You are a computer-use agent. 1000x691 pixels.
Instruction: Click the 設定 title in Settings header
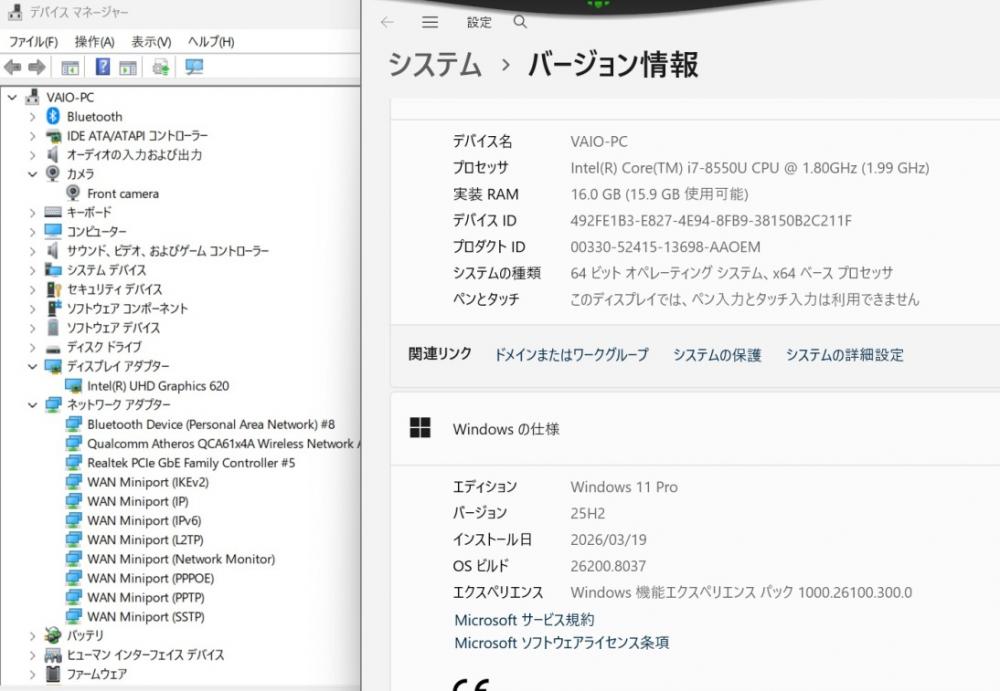point(479,22)
